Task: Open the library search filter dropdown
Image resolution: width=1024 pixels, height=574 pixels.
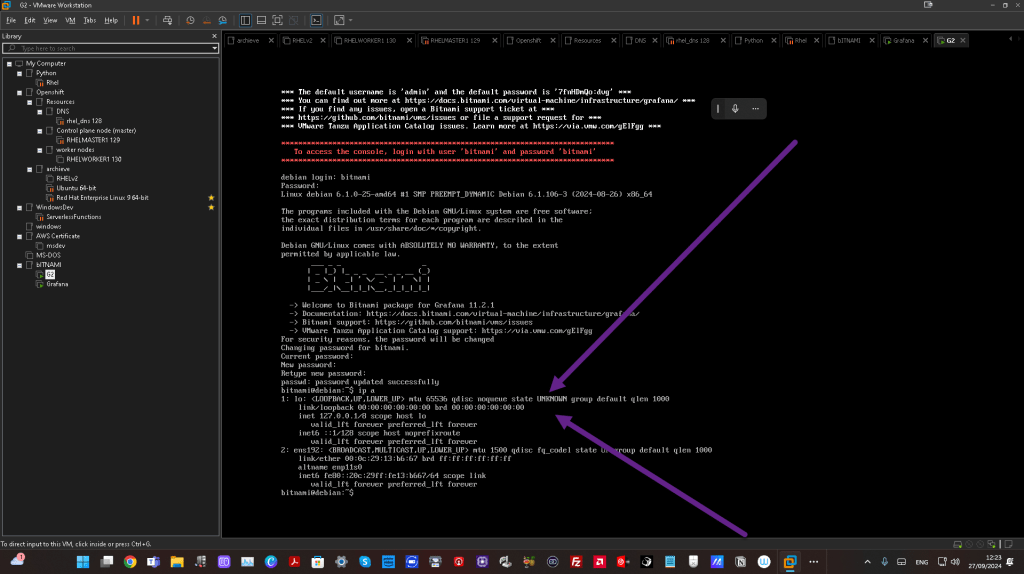Action: 214,48
